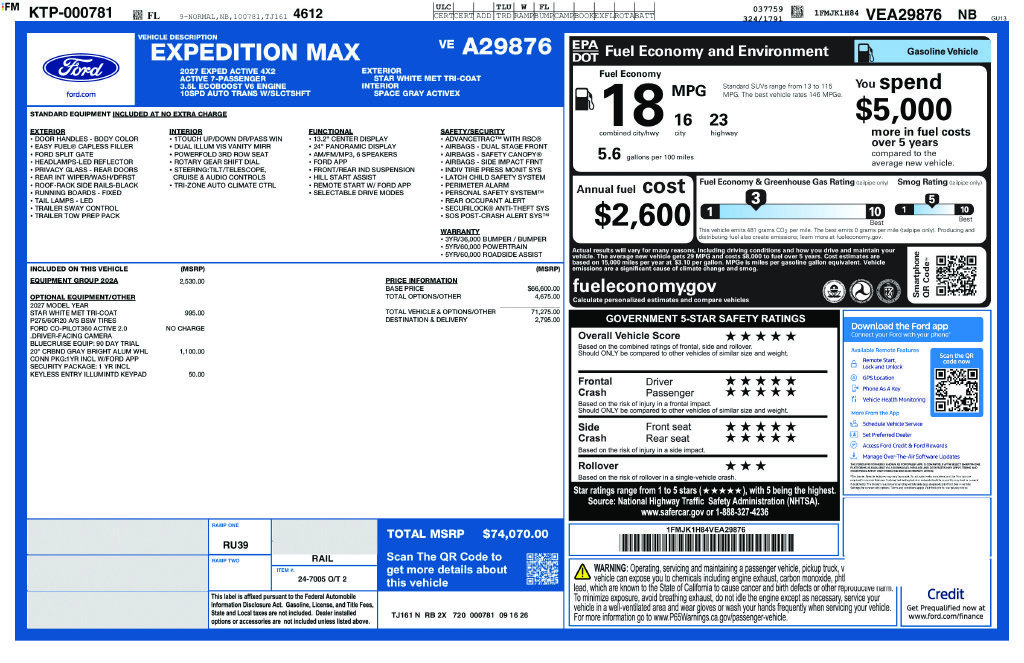Viewport: 1024px width, 663px height.
Task: Click the blue Ford oval logo
Action: [x=81, y=68]
